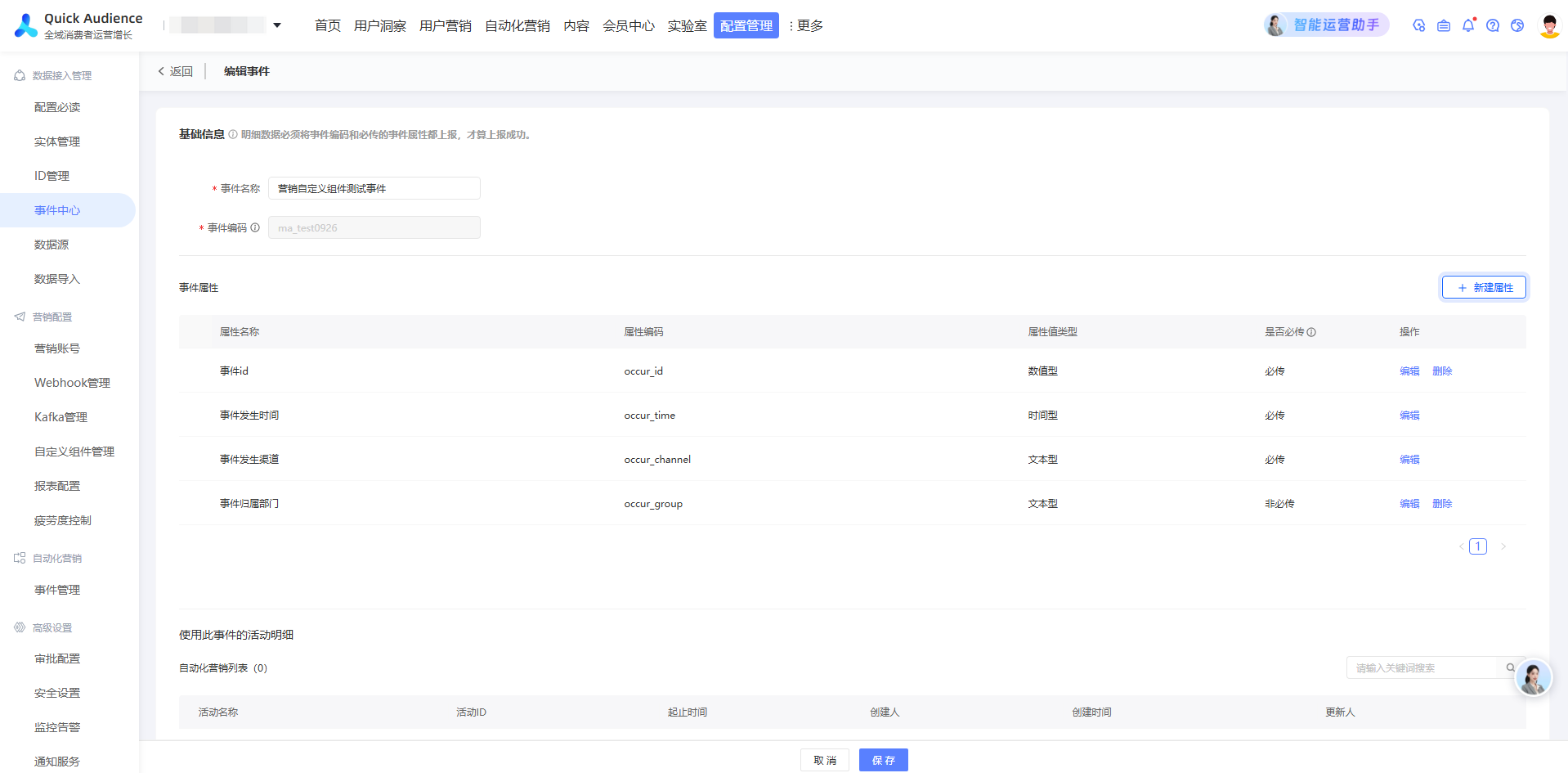Click the search magnifier icon
1568x773 pixels.
click(1511, 668)
